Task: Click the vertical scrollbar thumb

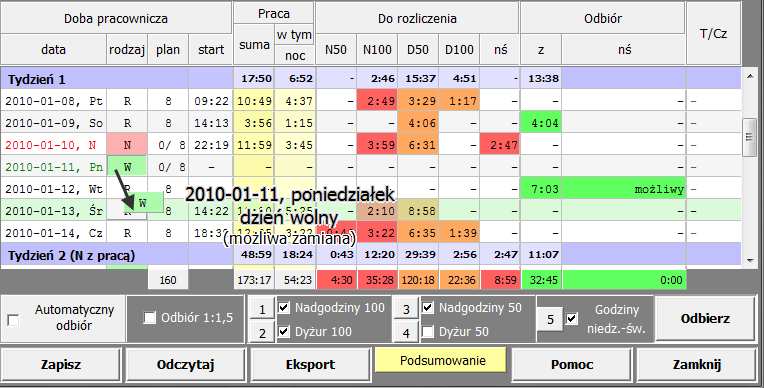Action: coord(749,137)
